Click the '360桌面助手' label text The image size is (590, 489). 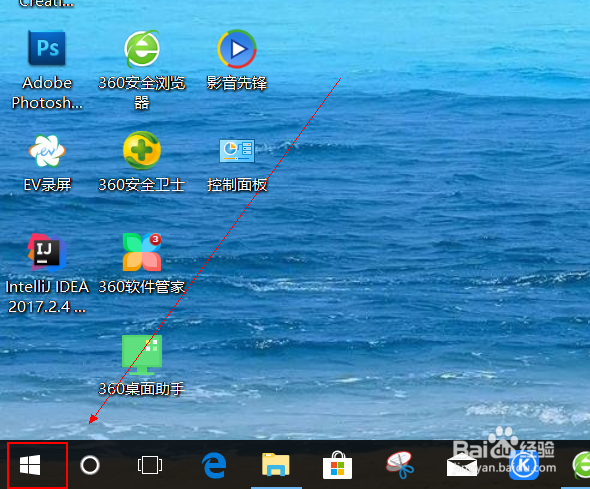click(142, 389)
